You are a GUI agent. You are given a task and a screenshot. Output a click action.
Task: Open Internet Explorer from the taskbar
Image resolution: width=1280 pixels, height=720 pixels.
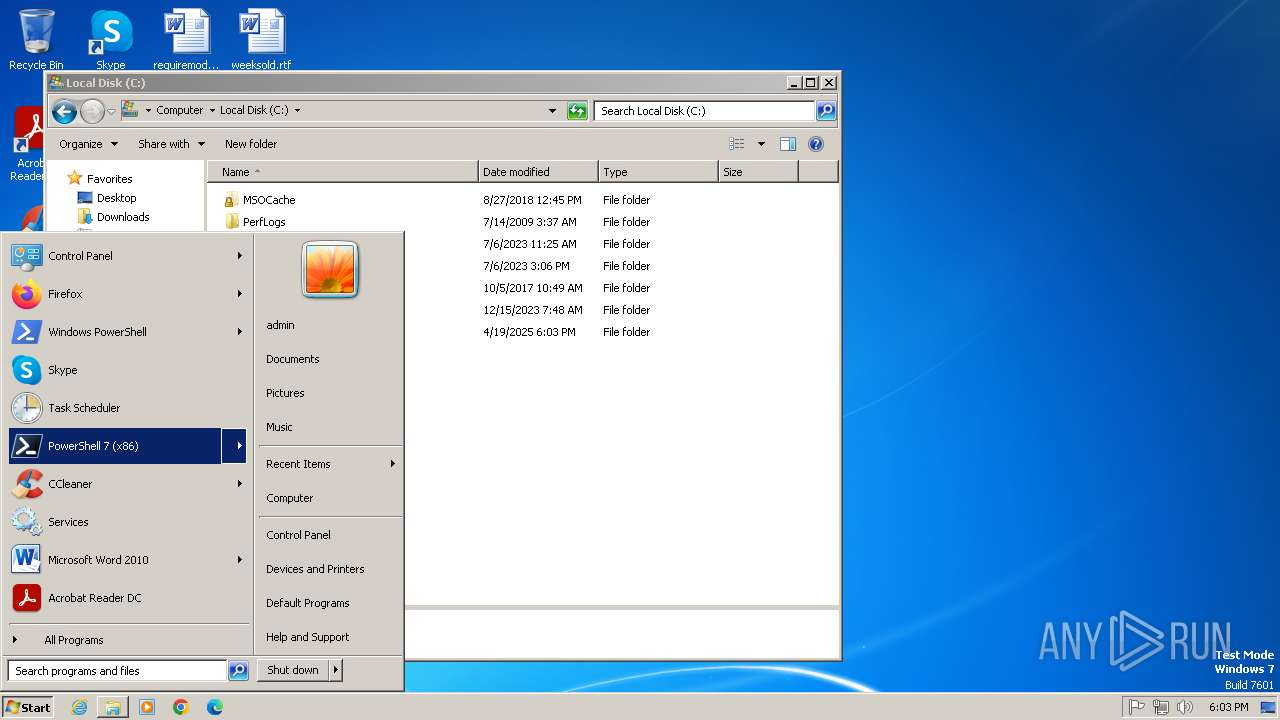click(79, 707)
